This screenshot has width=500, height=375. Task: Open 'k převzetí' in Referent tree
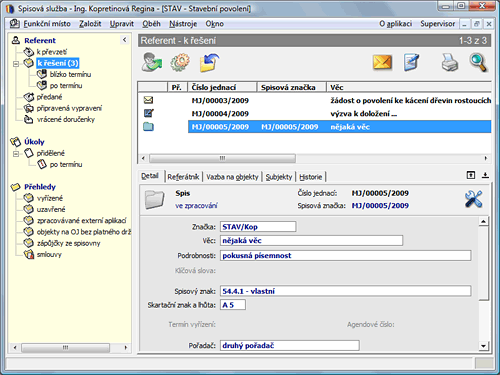click(x=52, y=52)
